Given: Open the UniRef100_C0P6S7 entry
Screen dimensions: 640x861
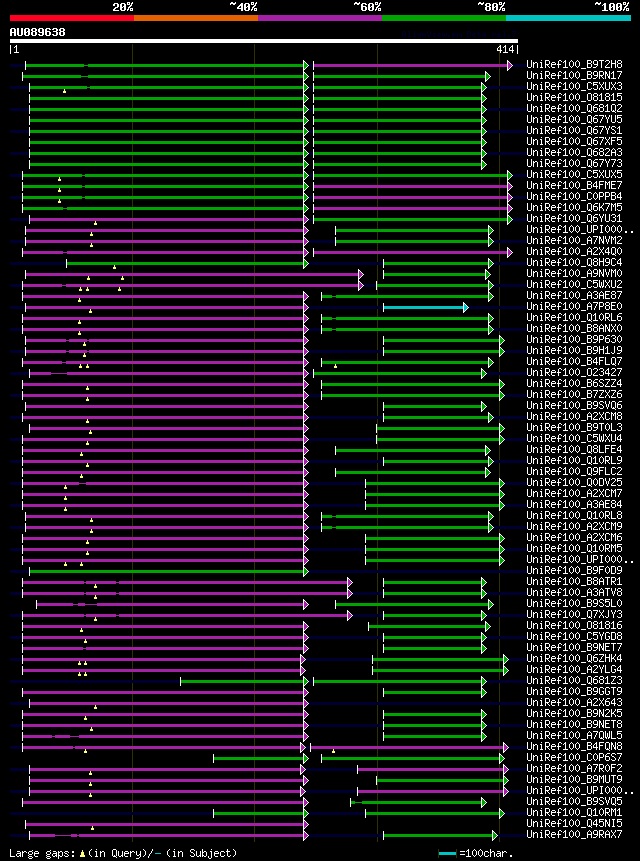Looking at the screenshot, I should [x=574, y=756].
